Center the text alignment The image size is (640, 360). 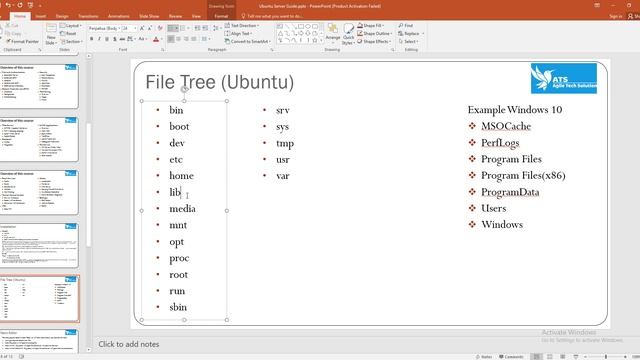click(178, 39)
